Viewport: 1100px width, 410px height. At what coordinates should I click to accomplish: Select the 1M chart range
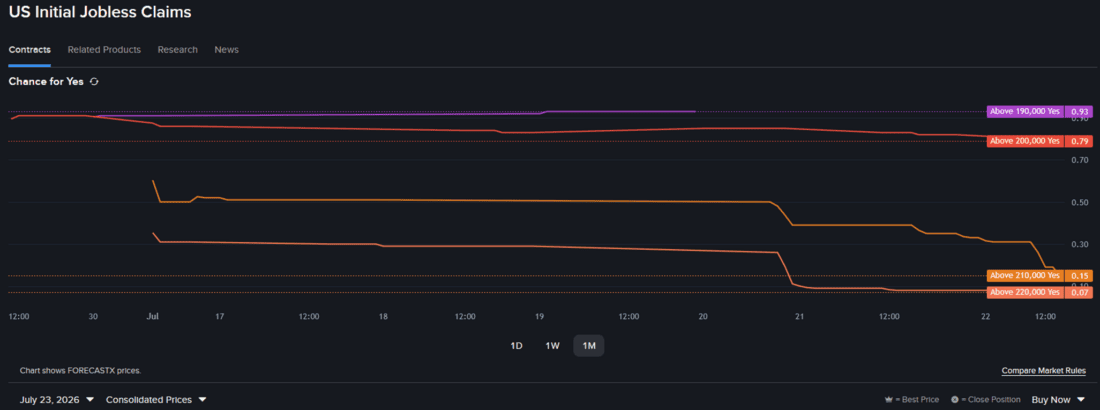(589, 345)
